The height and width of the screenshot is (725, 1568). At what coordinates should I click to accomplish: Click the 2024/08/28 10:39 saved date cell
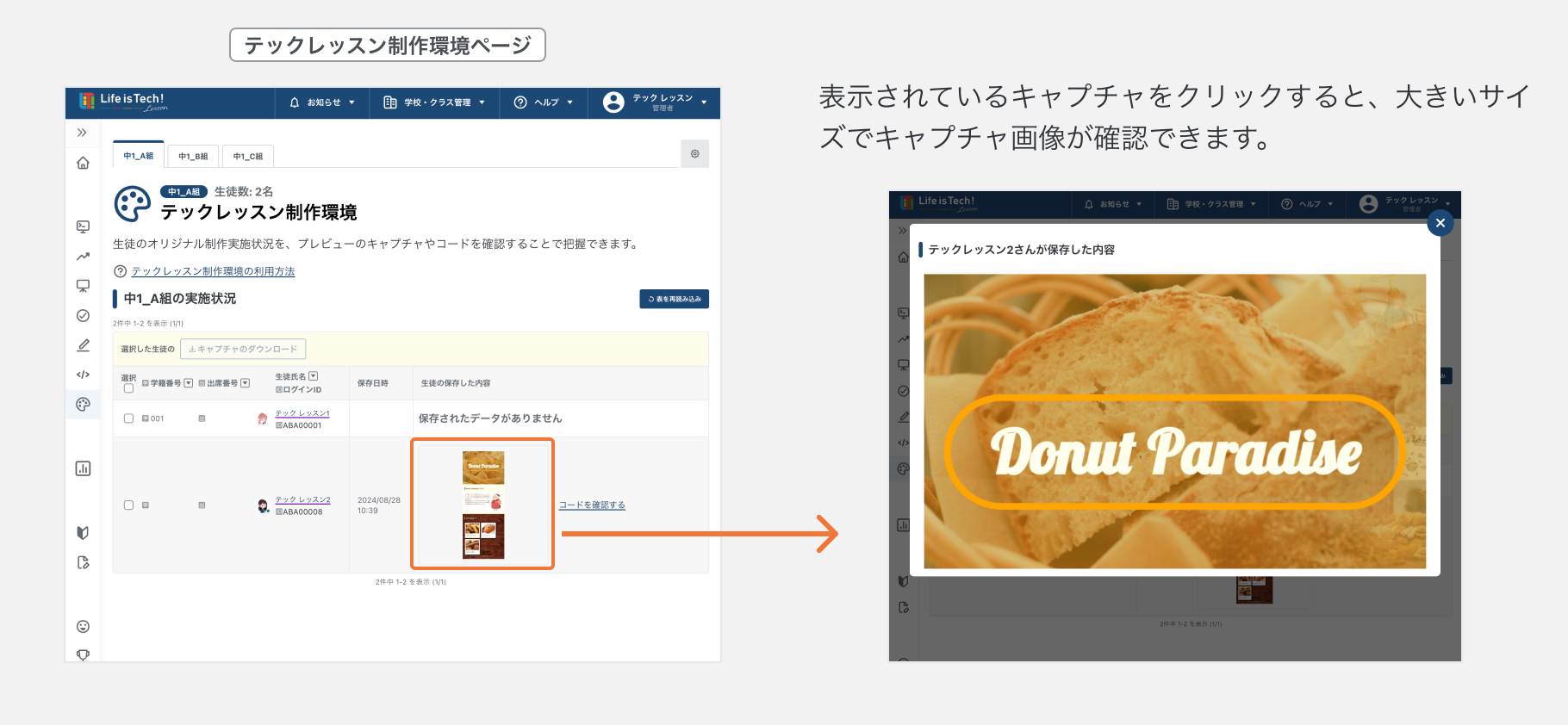(379, 505)
